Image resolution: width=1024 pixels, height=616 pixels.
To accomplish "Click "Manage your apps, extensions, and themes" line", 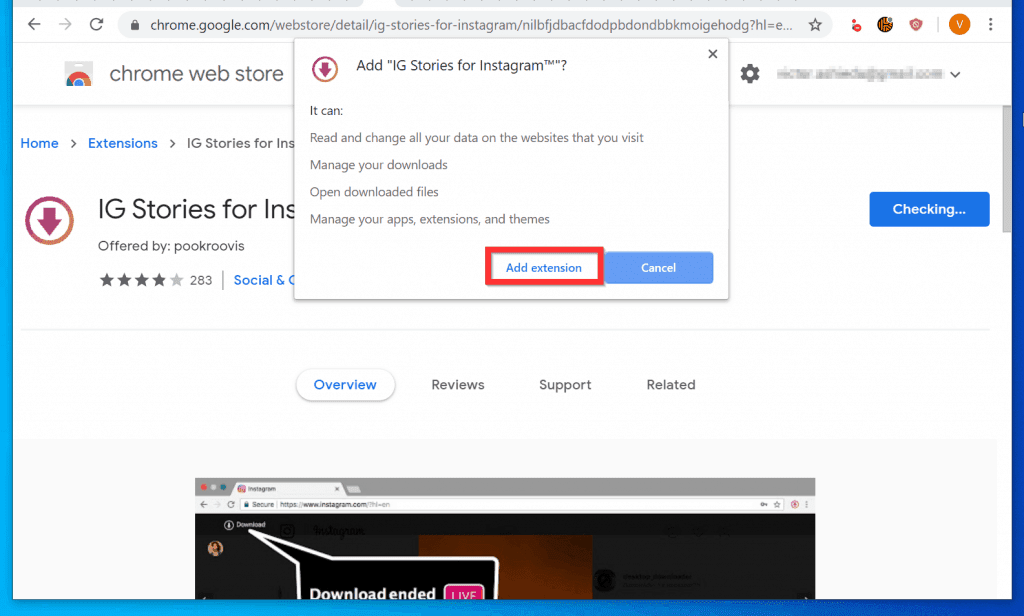I will coord(430,219).
